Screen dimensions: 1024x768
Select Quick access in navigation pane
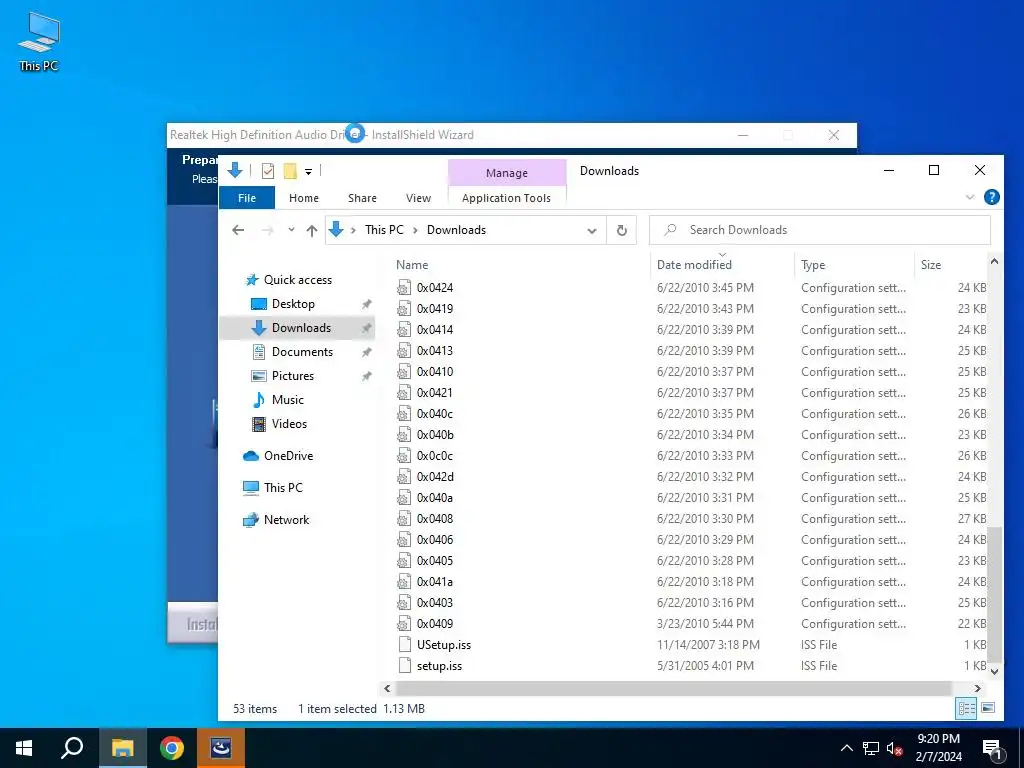(298, 280)
